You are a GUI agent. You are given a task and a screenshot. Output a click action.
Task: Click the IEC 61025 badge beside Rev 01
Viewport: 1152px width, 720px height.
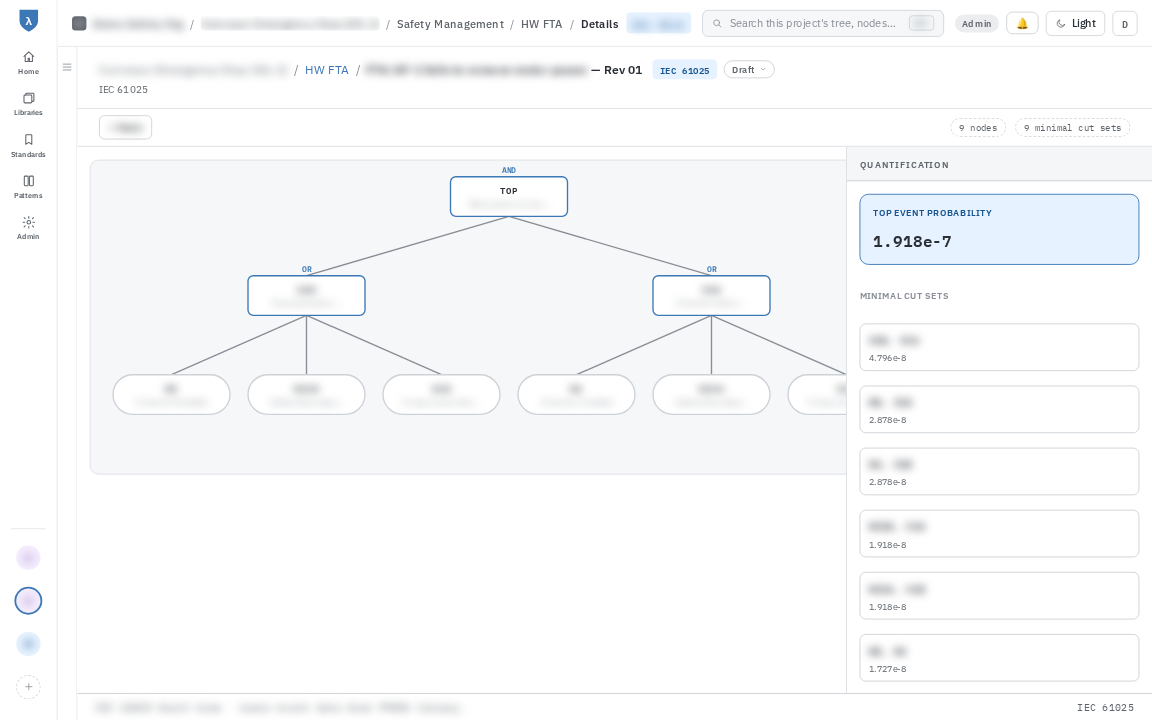(685, 71)
